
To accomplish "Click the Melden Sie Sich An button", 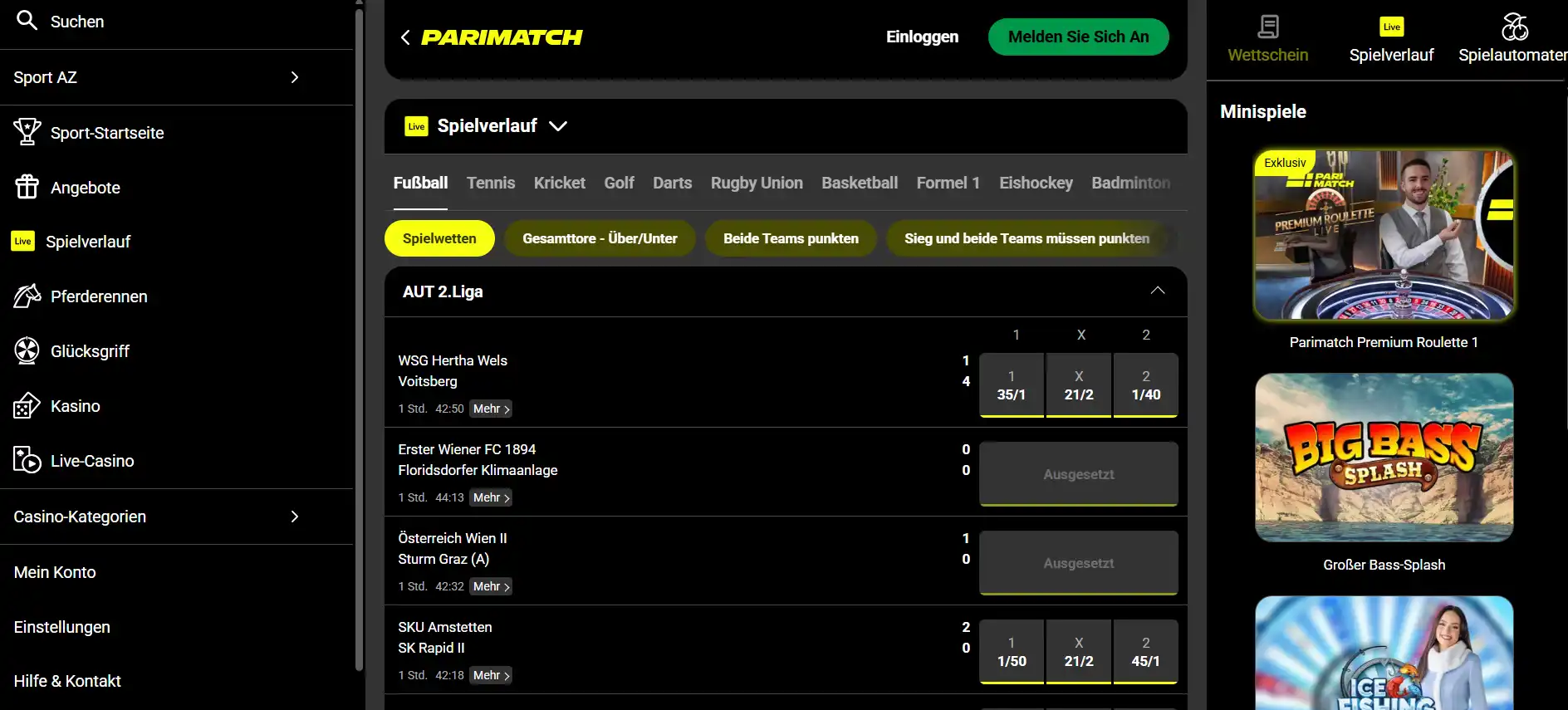I will (1078, 37).
